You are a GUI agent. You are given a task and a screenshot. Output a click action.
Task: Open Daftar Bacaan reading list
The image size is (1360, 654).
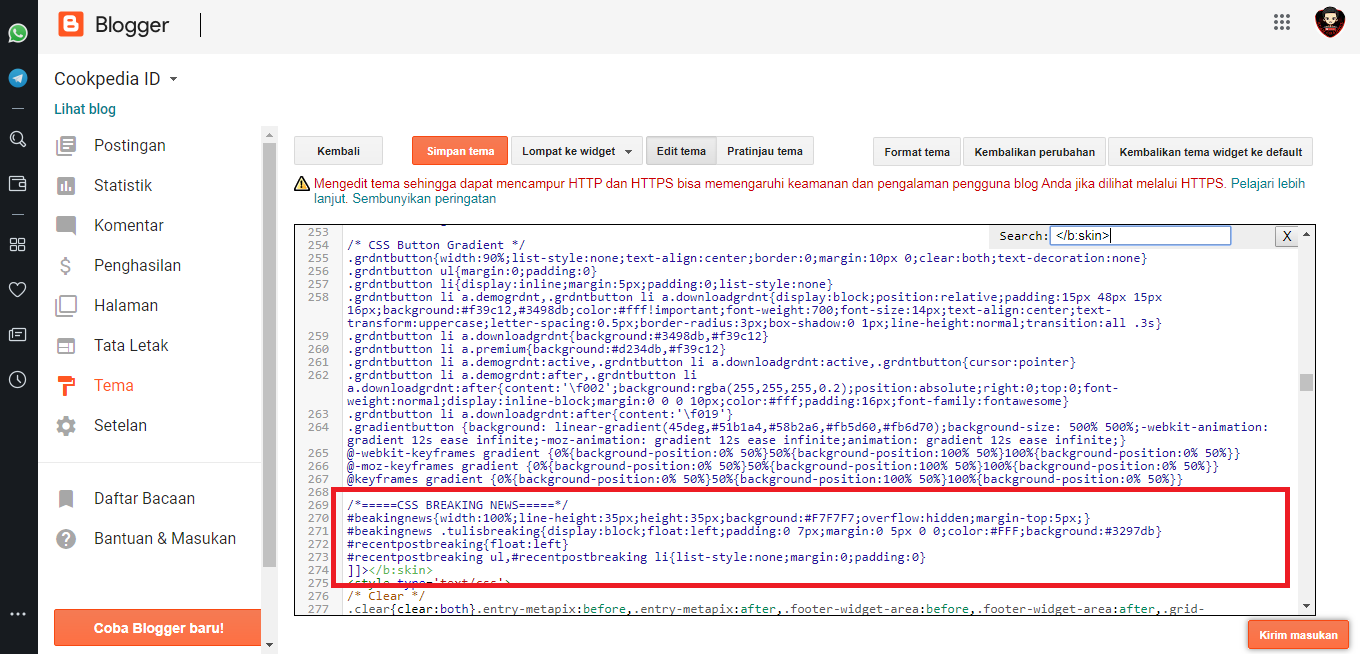144,499
